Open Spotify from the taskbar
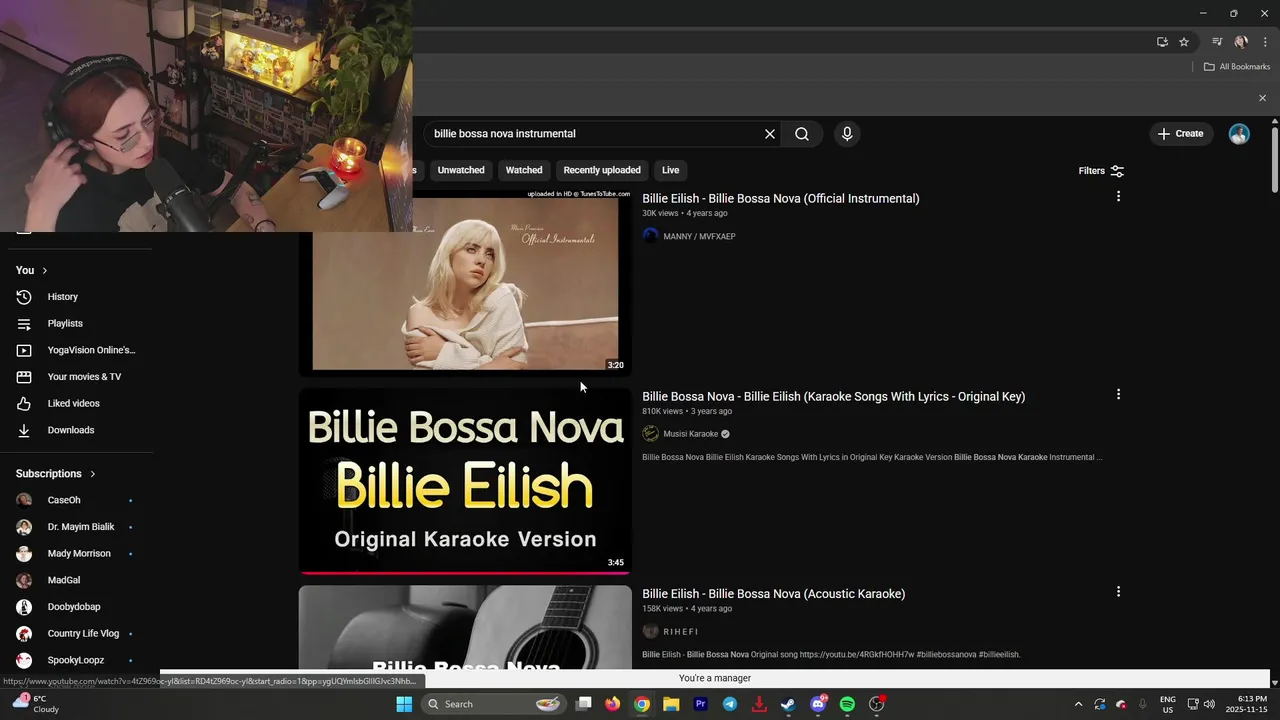 tap(847, 704)
